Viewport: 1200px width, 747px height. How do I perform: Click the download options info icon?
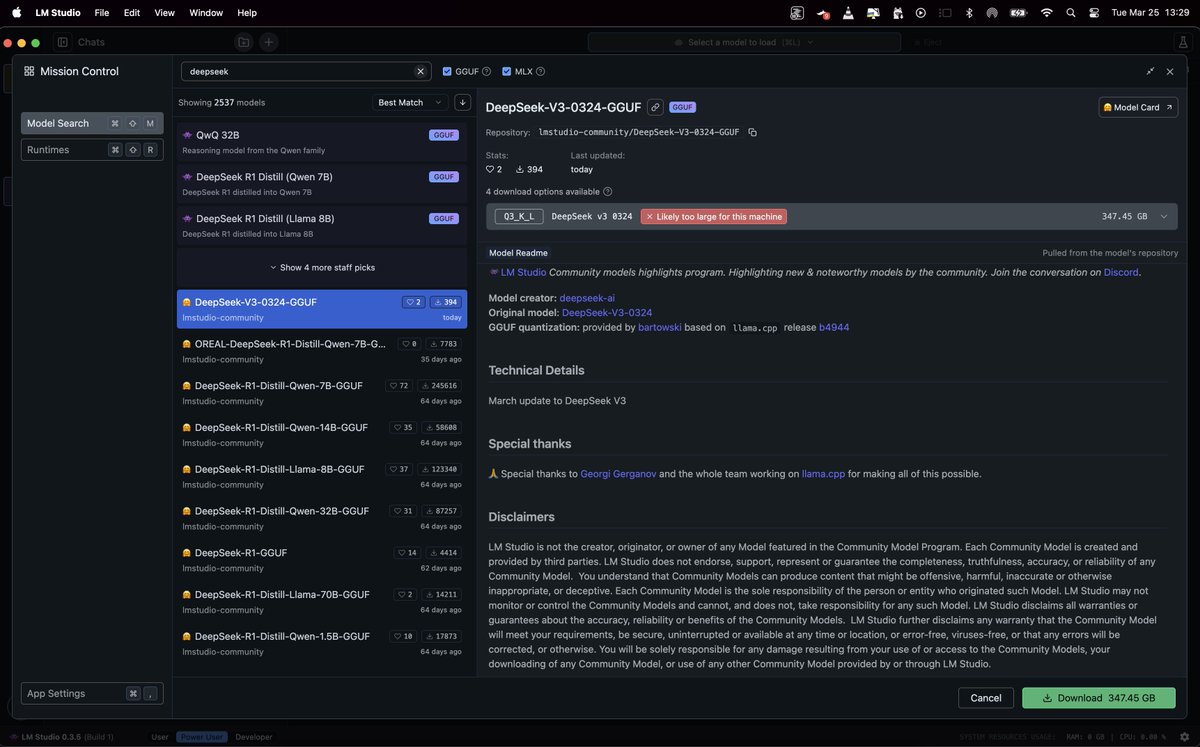(x=608, y=191)
